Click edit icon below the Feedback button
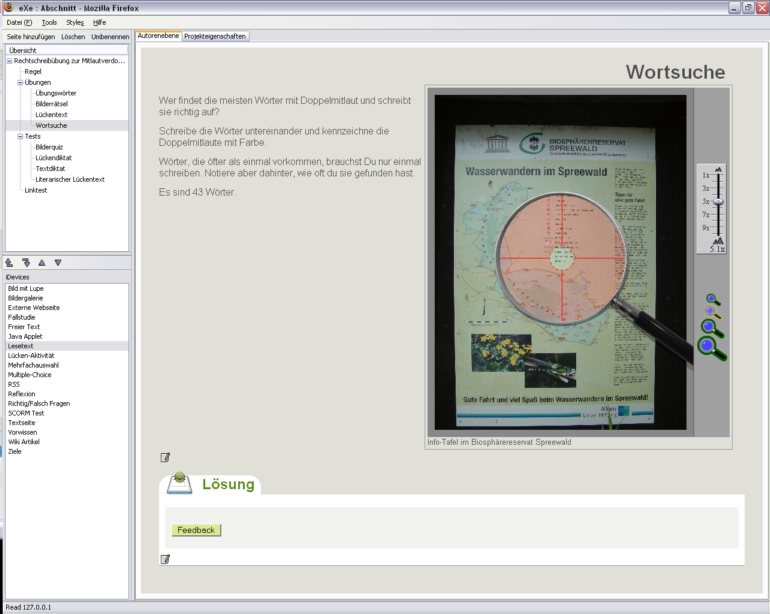Viewport: 770px width, 614px height. (x=165, y=559)
